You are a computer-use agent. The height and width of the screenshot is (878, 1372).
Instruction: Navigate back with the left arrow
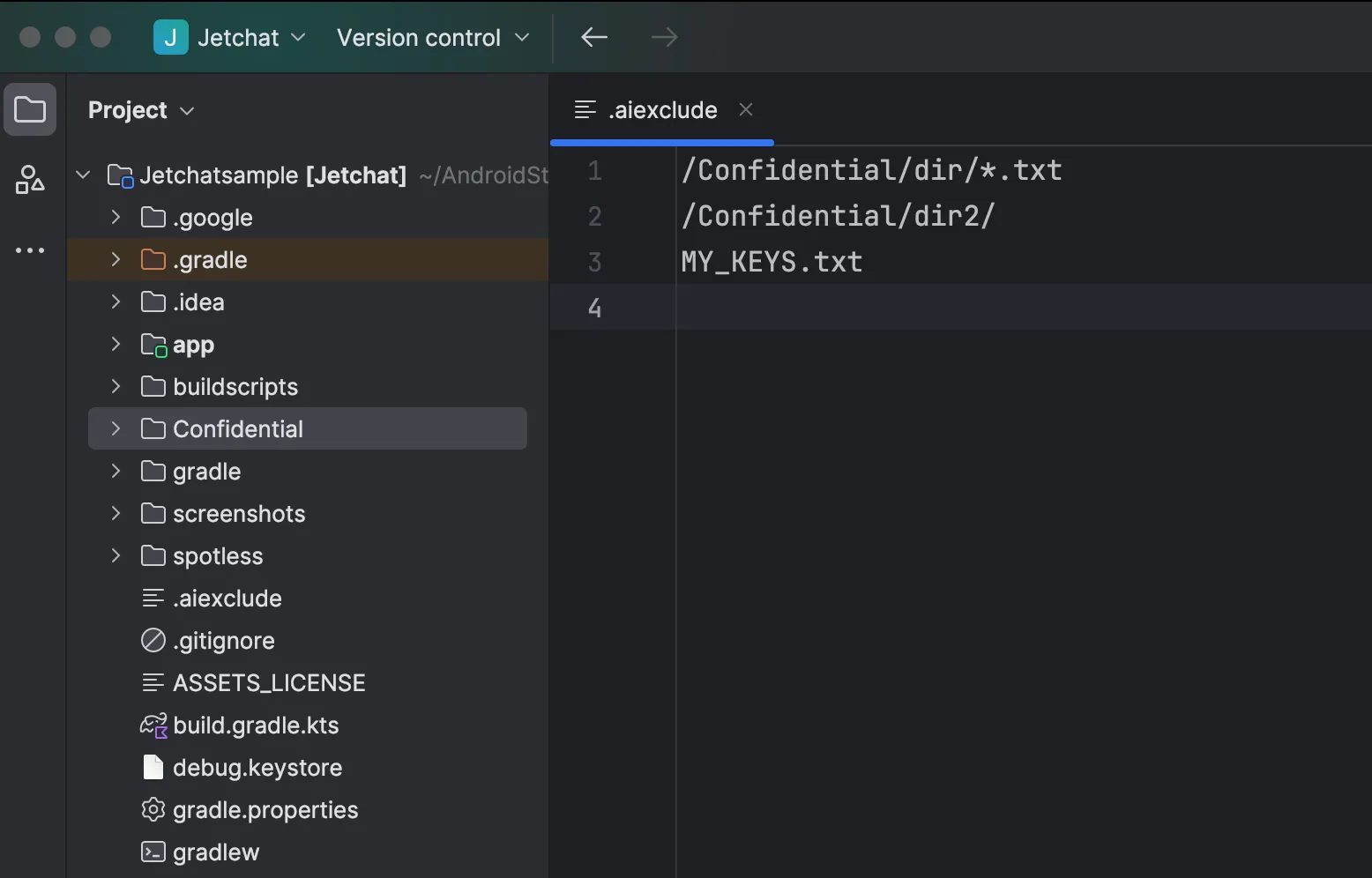[594, 37]
